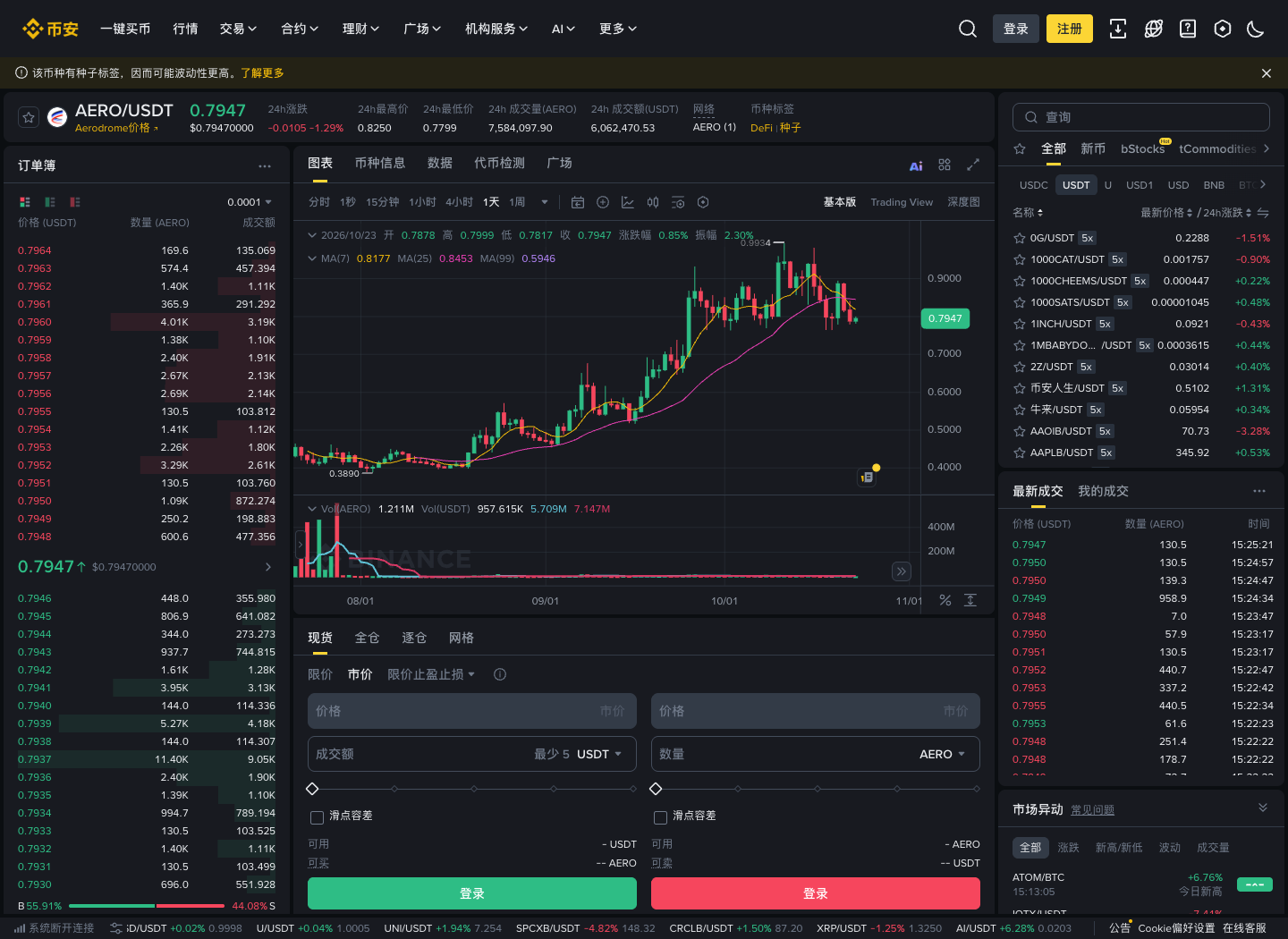Screen dimensions: 1288x939
Task: Toggle dark mode with the moon icon
Action: click(1256, 29)
